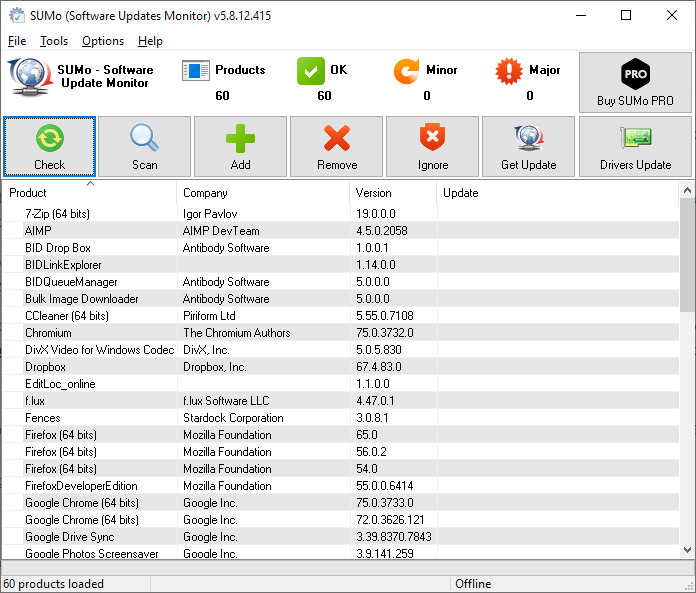Select the f.lux product row

[341, 401]
